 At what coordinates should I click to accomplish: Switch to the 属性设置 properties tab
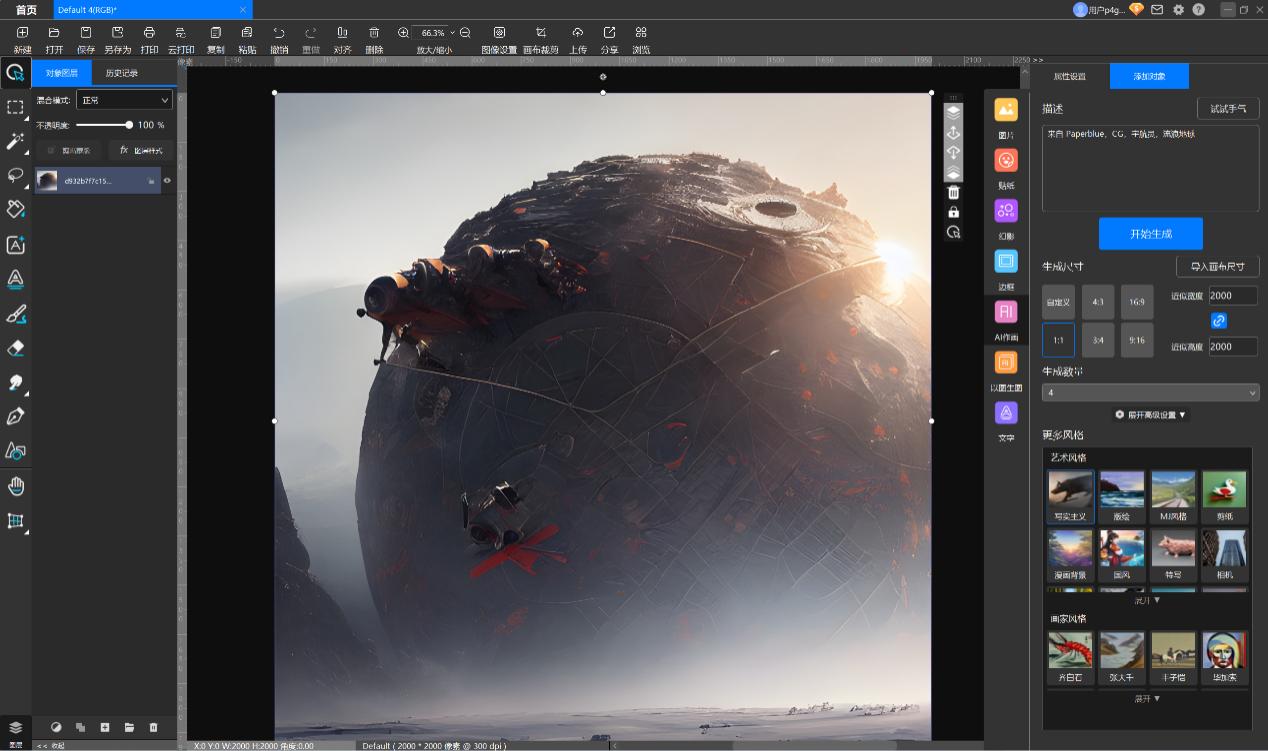[x=1069, y=76]
